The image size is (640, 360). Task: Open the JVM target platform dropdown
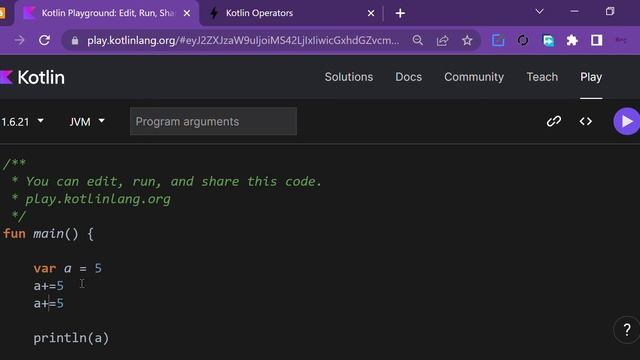(87, 122)
